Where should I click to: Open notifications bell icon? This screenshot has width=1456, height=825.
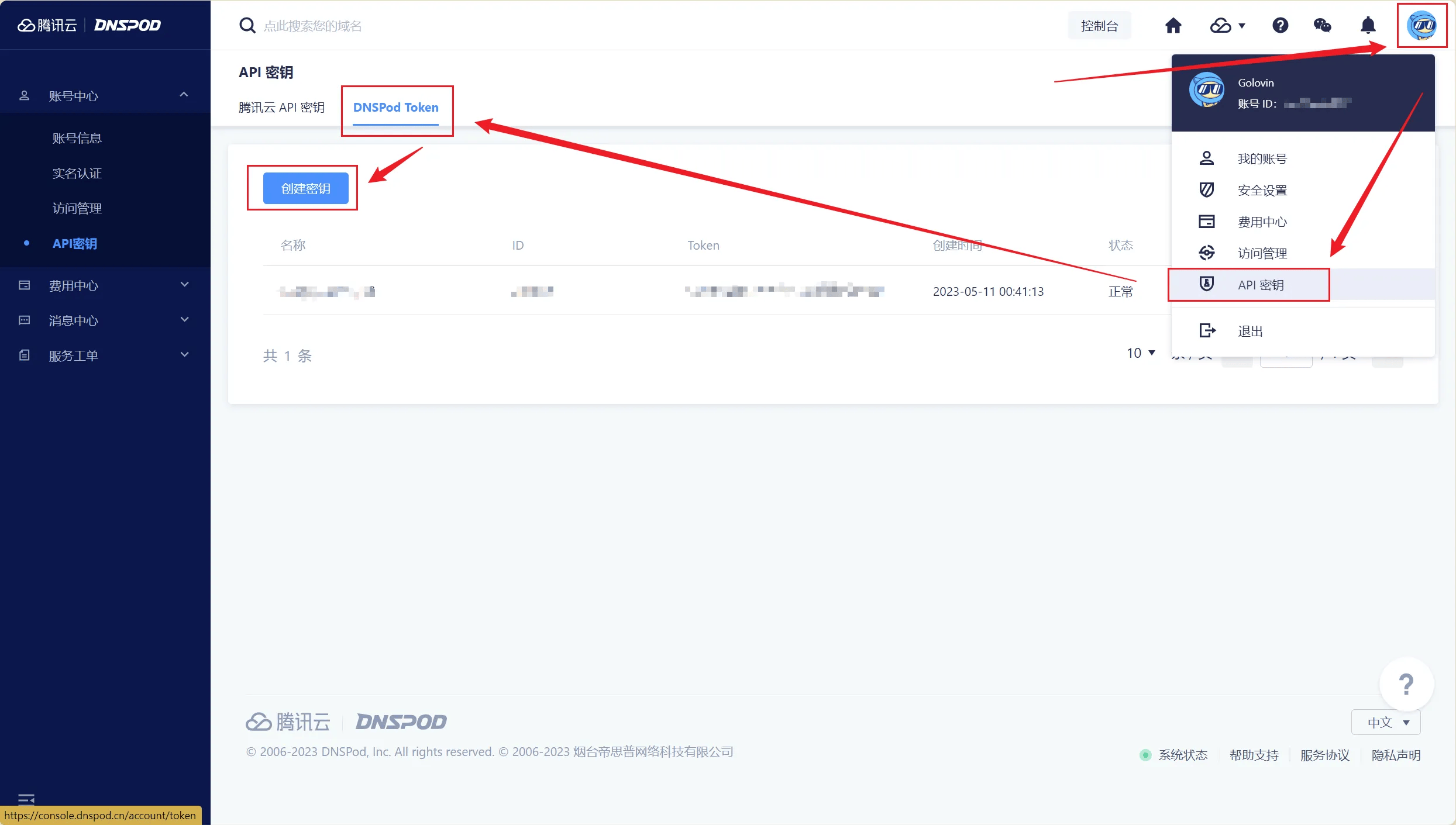click(1368, 26)
